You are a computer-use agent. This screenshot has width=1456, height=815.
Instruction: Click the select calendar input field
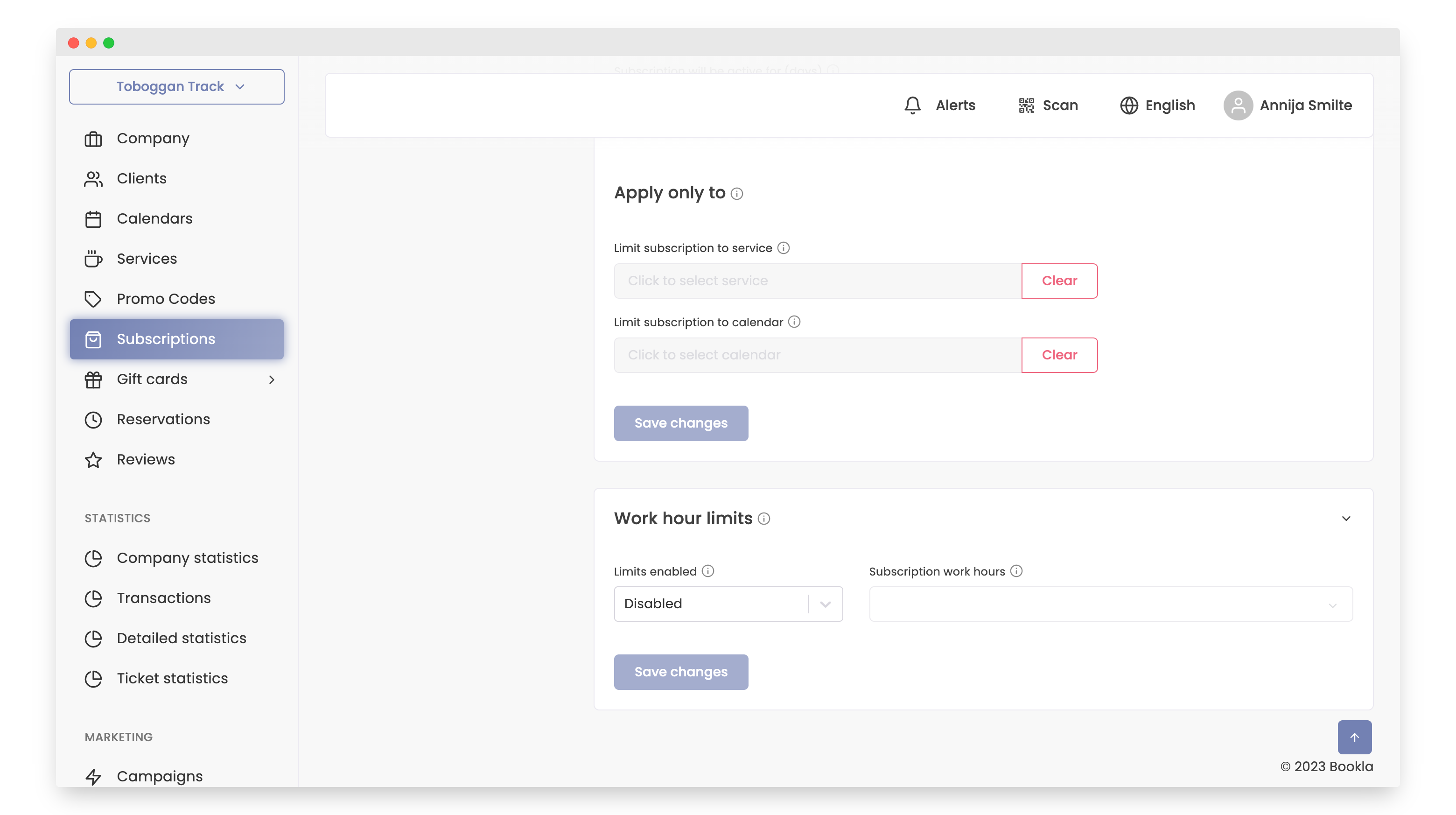point(817,355)
